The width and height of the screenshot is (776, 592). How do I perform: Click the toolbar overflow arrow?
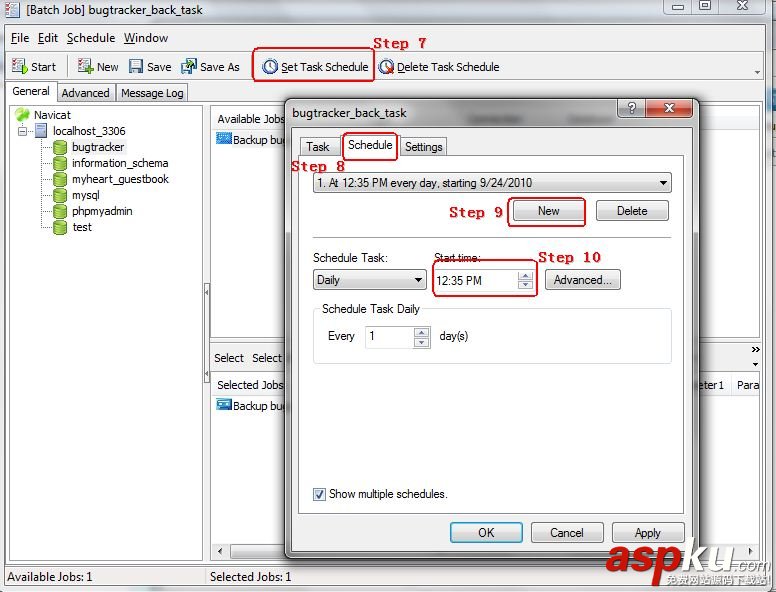coord(757,72)
